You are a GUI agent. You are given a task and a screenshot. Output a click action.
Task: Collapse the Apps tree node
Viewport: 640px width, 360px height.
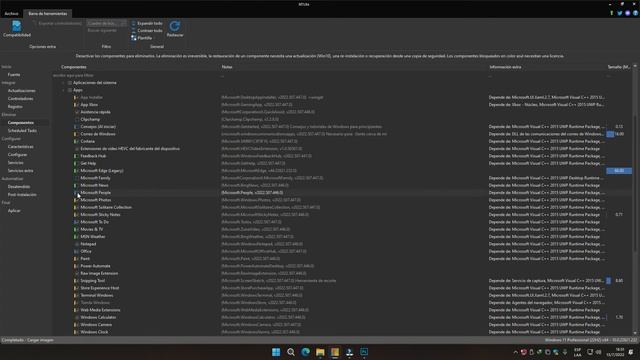[x=63, y=90]
